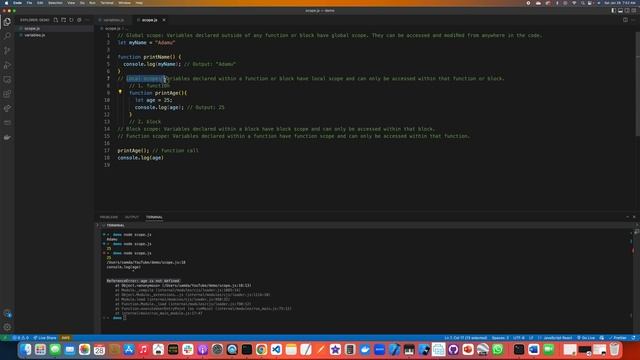Maximize the terminal panel with the chevron
The height and width of the screenshot is (360, 640).
pyautogui.click(x=627, y=217)
